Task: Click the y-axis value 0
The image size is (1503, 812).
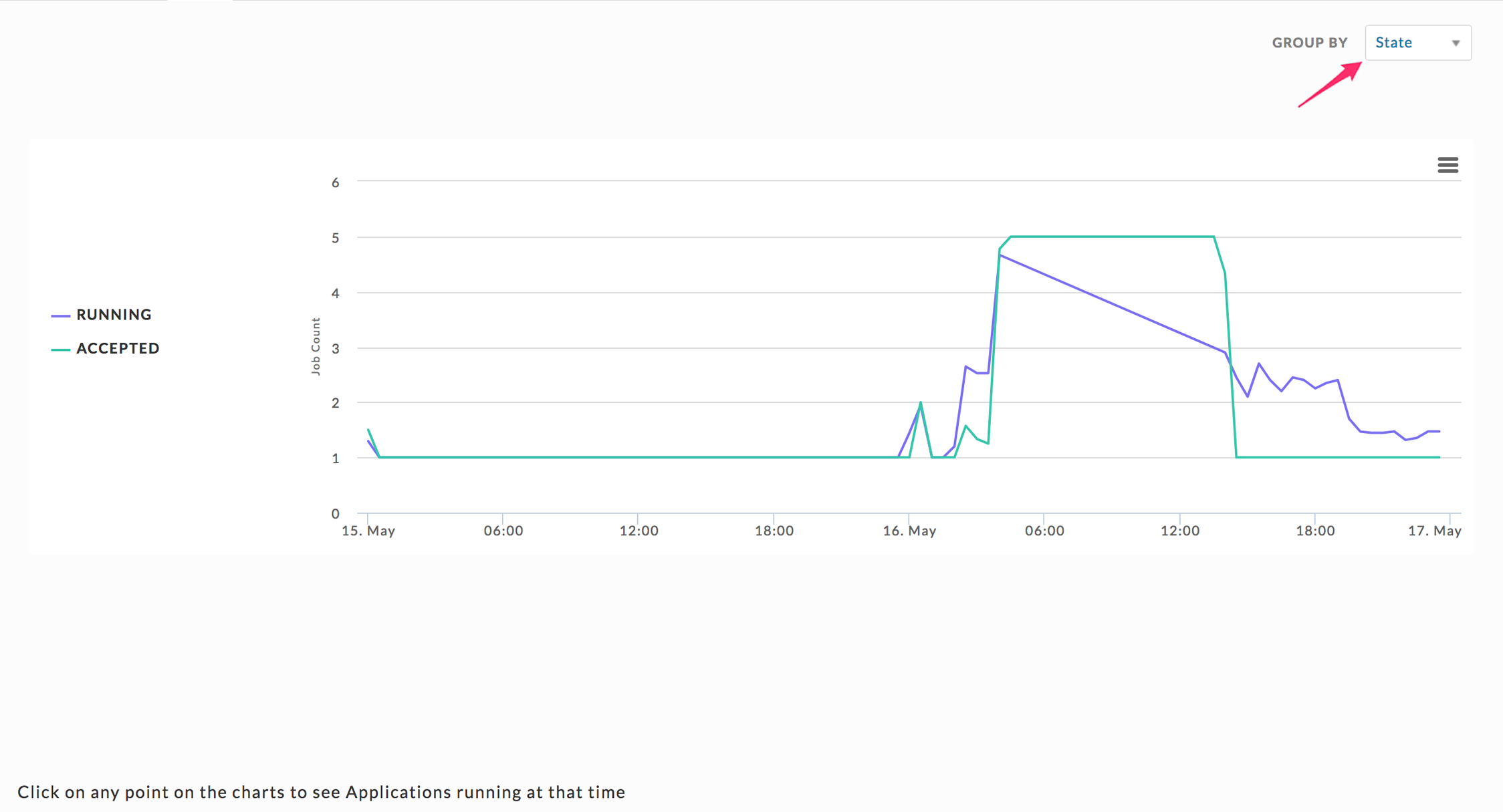Action: pyautogui.click(x=336, y=514)
